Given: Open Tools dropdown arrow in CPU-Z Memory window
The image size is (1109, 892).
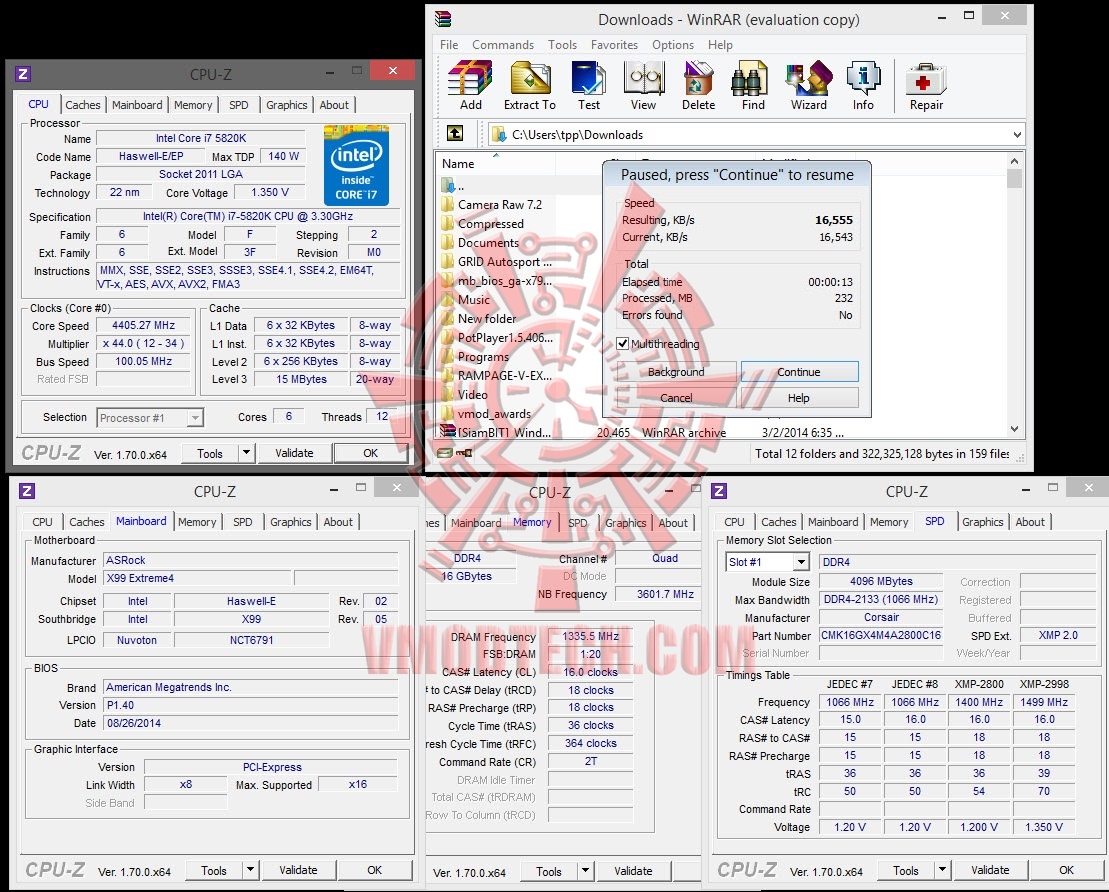Looking at the screenshot, I should click(585, 871).
